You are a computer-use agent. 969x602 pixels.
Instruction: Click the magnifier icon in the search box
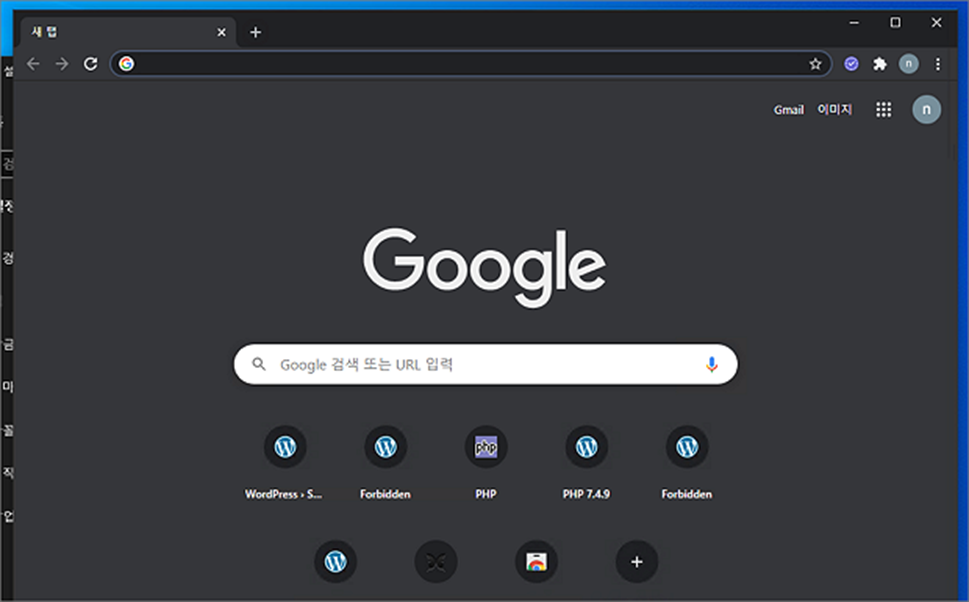click(259, 364)
